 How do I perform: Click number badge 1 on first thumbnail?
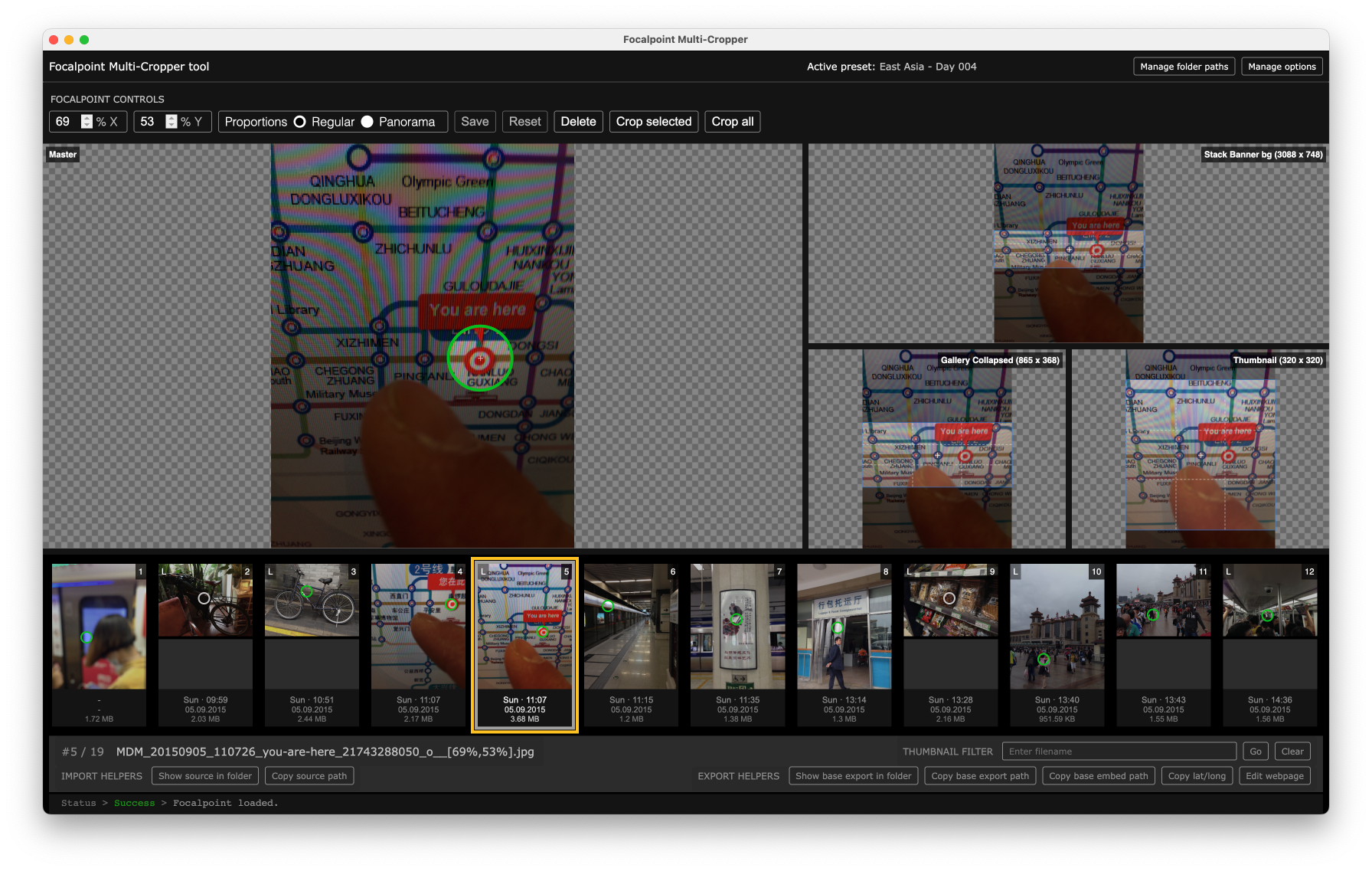141,571
